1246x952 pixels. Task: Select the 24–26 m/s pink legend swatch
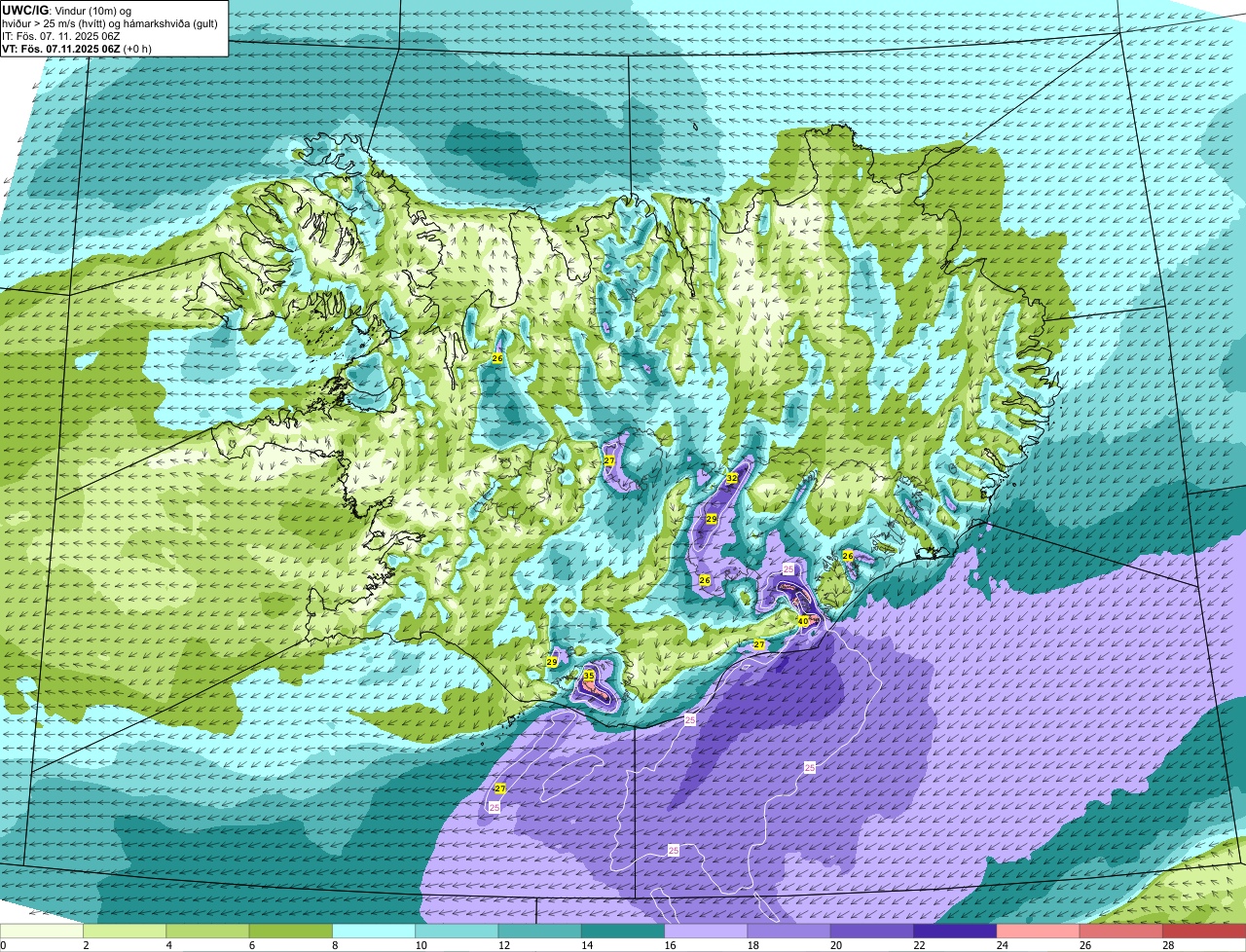coord(1039,931)
